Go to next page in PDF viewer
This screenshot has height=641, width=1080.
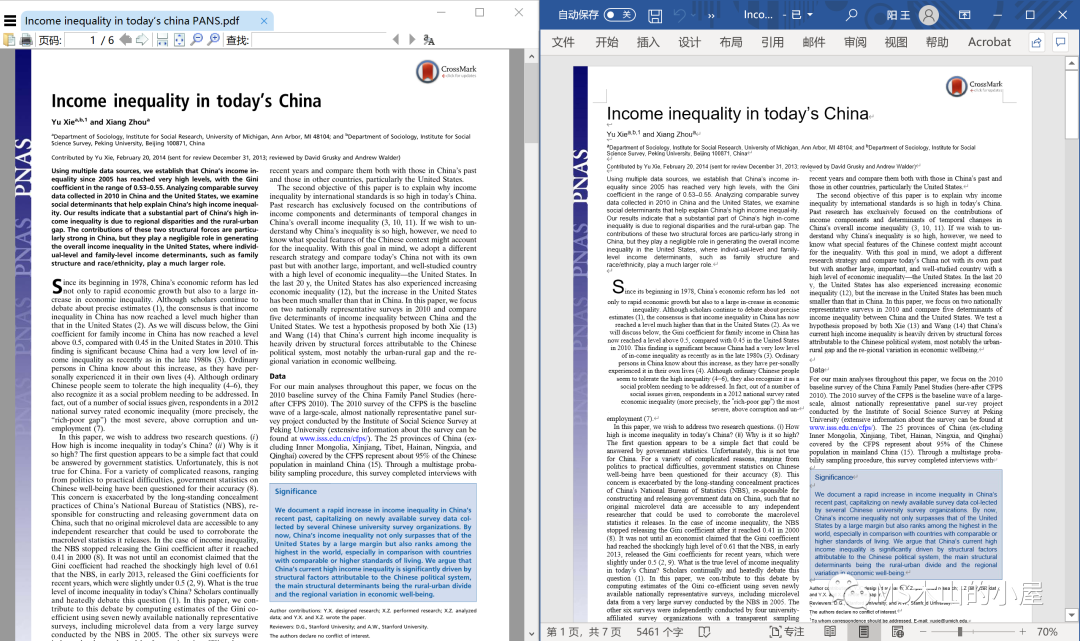point(141,39)
